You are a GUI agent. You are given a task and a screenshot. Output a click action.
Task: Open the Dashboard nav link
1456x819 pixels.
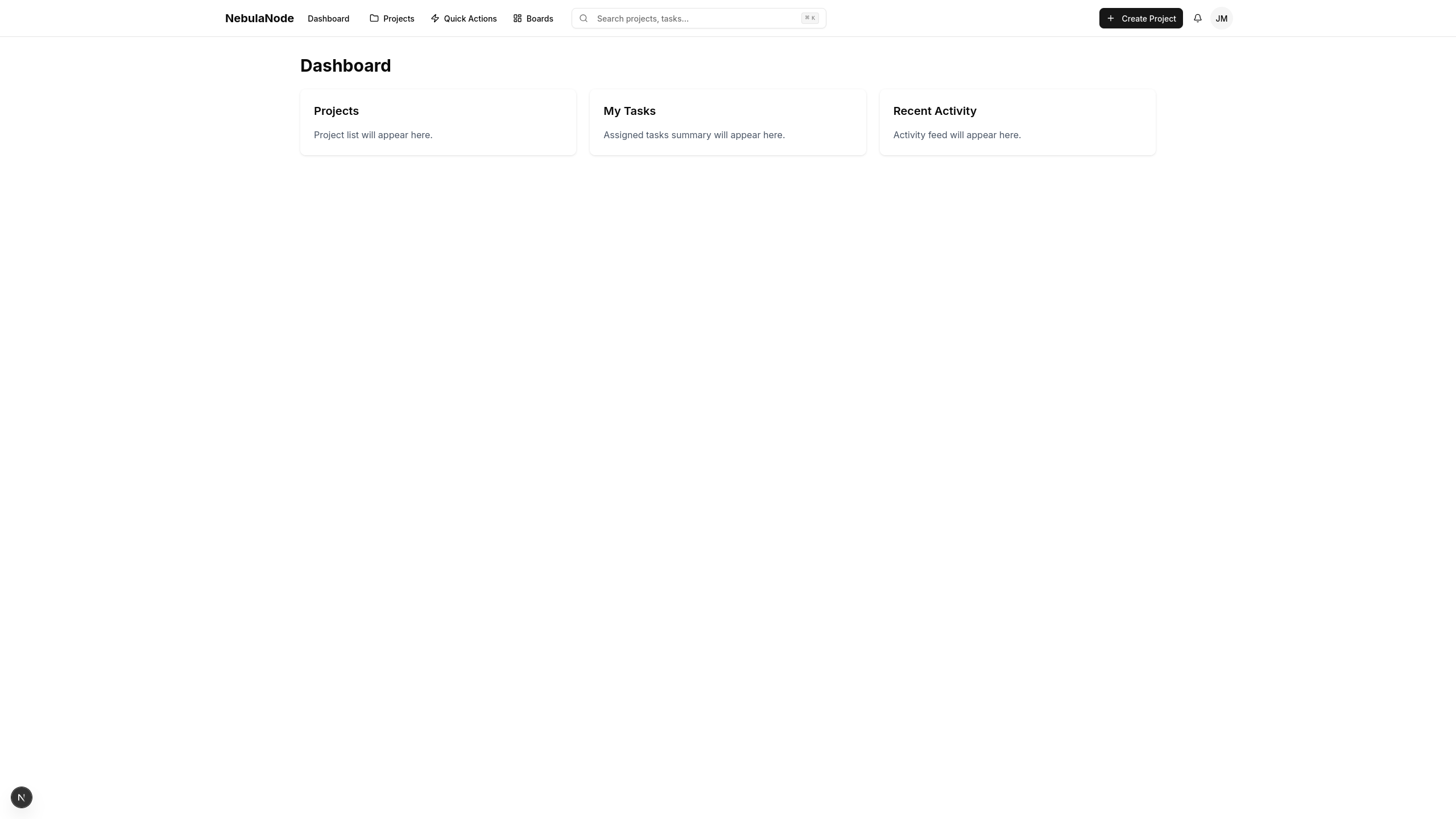tap(328, 18)
